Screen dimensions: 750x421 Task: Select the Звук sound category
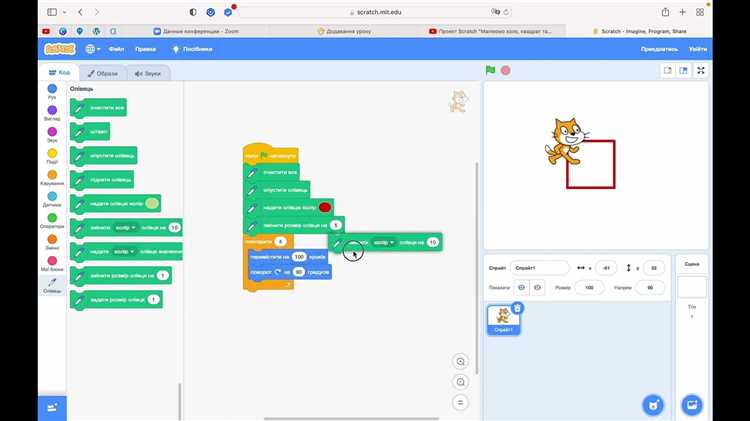point(52,135)
